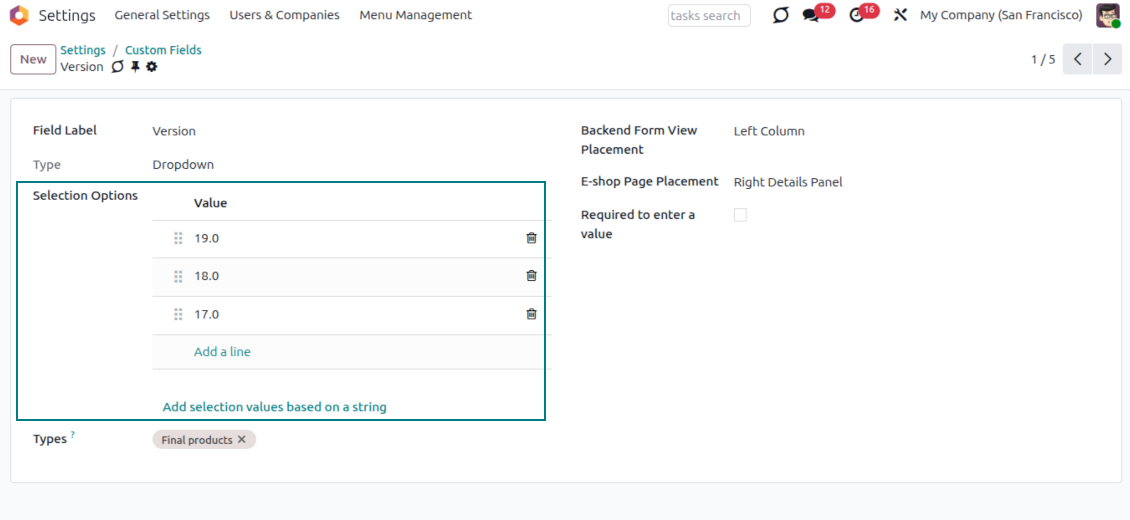Go to the next record arrow
This screenshot has width=1130, height=520.
1107,59
